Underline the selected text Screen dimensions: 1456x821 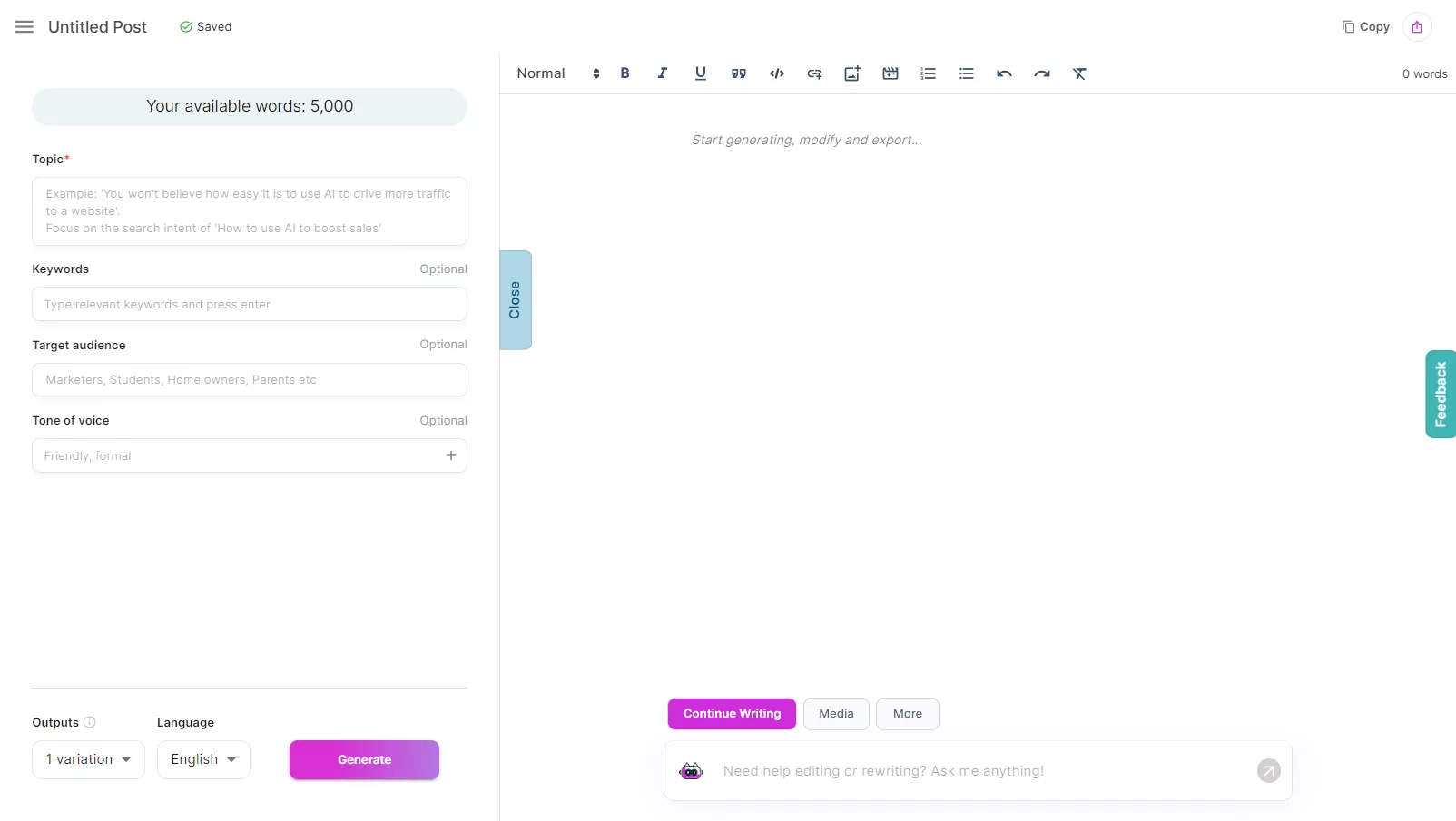[x=700, y=73]
